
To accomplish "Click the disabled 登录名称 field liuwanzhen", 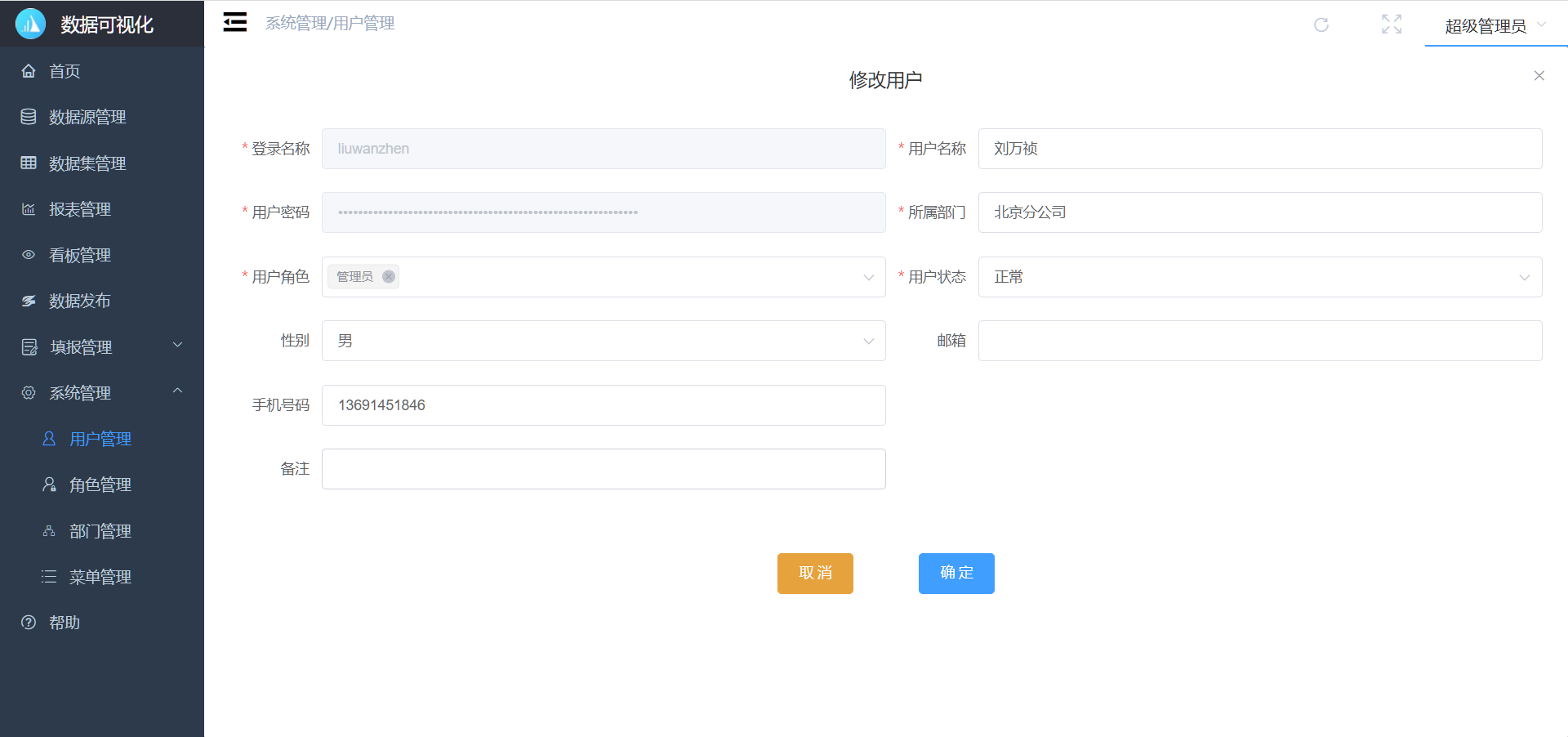I will tap(604, 149).
